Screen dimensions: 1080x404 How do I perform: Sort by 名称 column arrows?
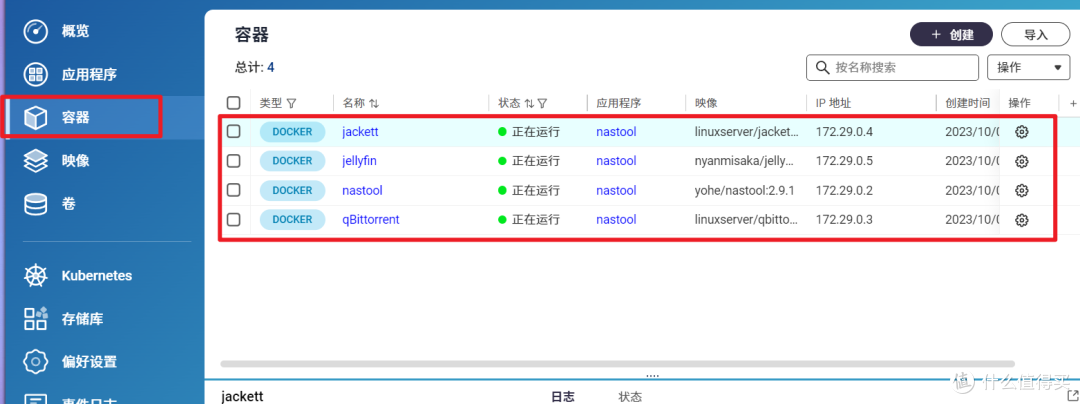373,103
